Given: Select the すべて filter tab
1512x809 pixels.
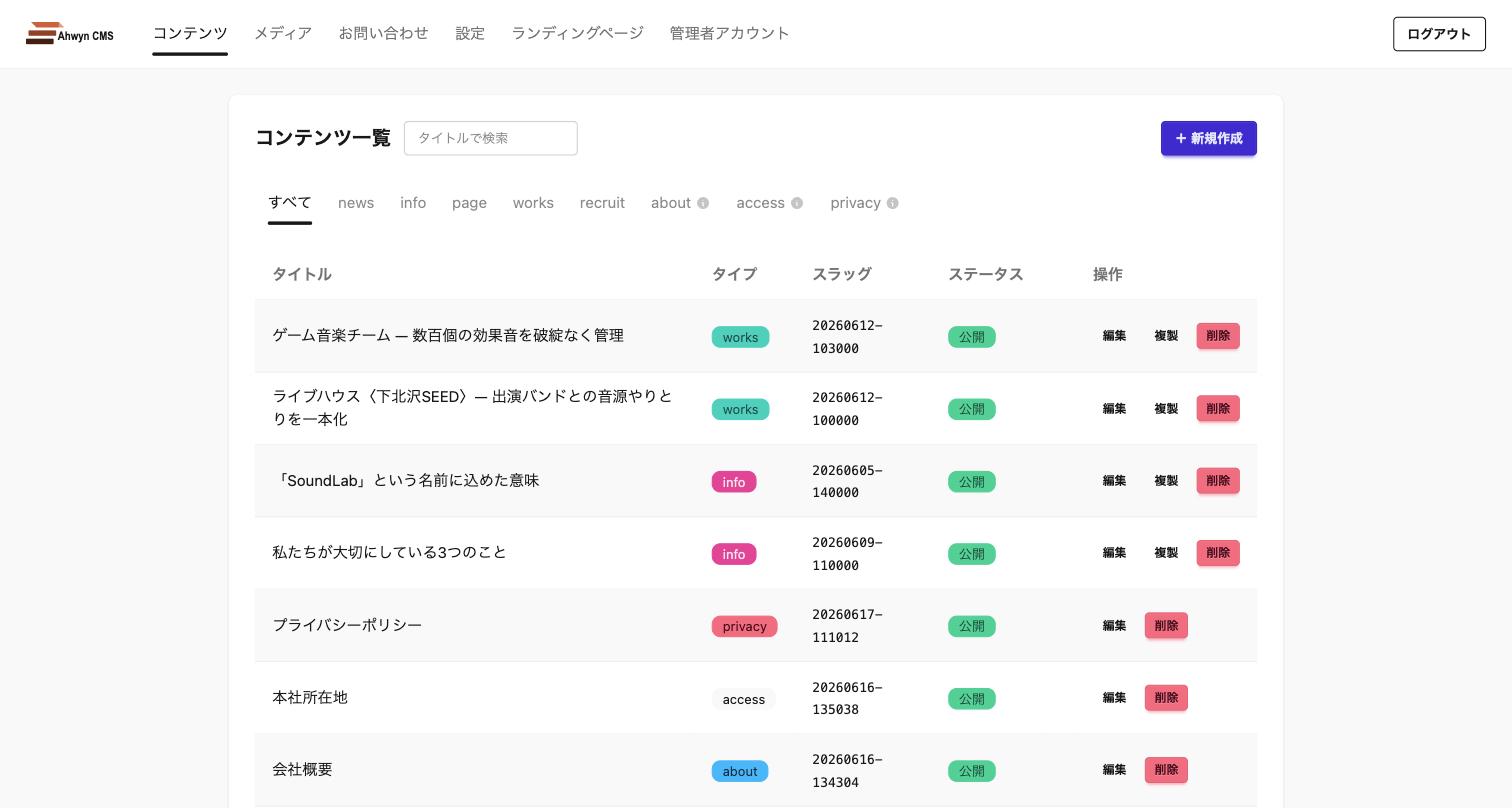Looking at the screenshot, I should coord(290,202).
